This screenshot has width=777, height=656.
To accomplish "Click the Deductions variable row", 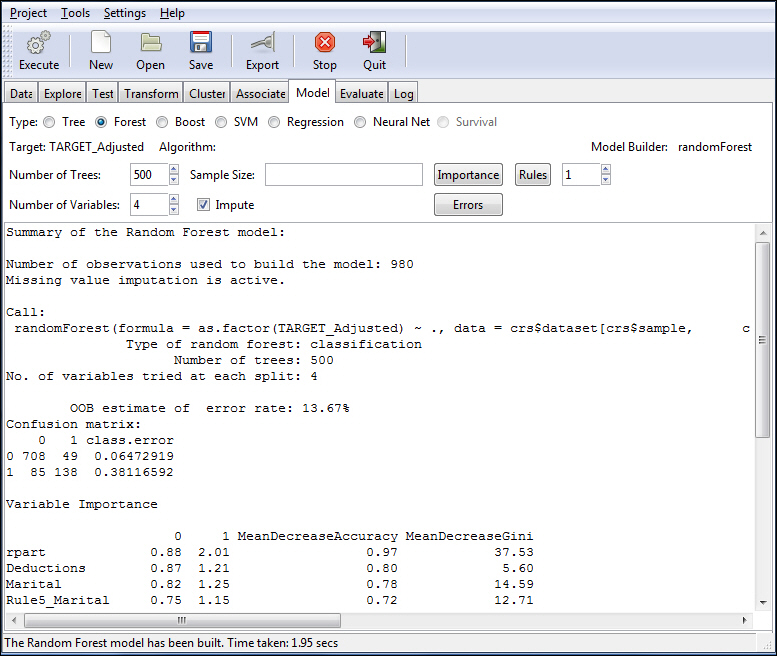I will click(270, 568).
